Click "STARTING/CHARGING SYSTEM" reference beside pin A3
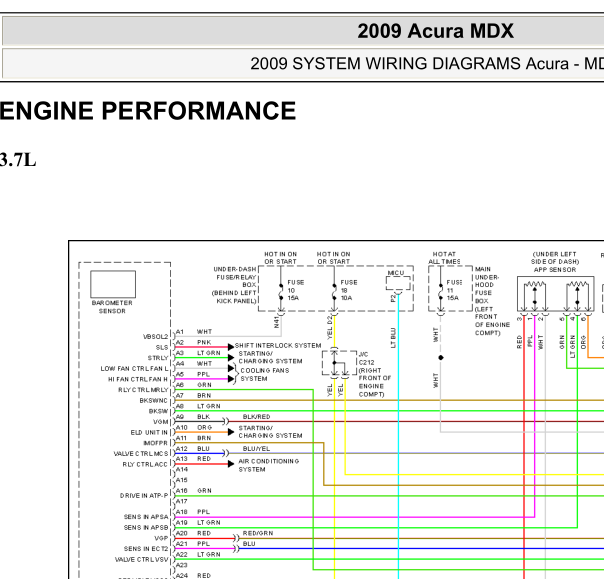 pyautogui.click(x=270, y=357)
